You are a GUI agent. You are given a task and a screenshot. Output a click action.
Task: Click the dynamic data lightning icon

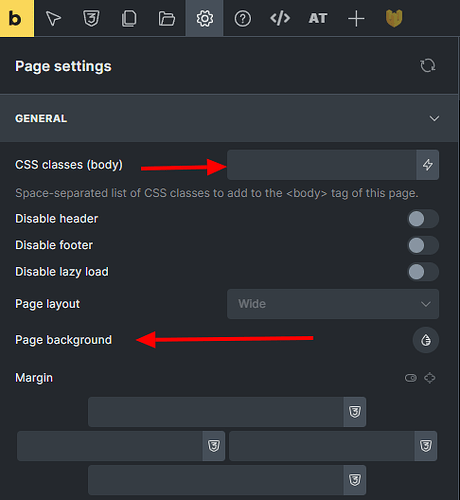pyautogui.click(x=428, y=165)
